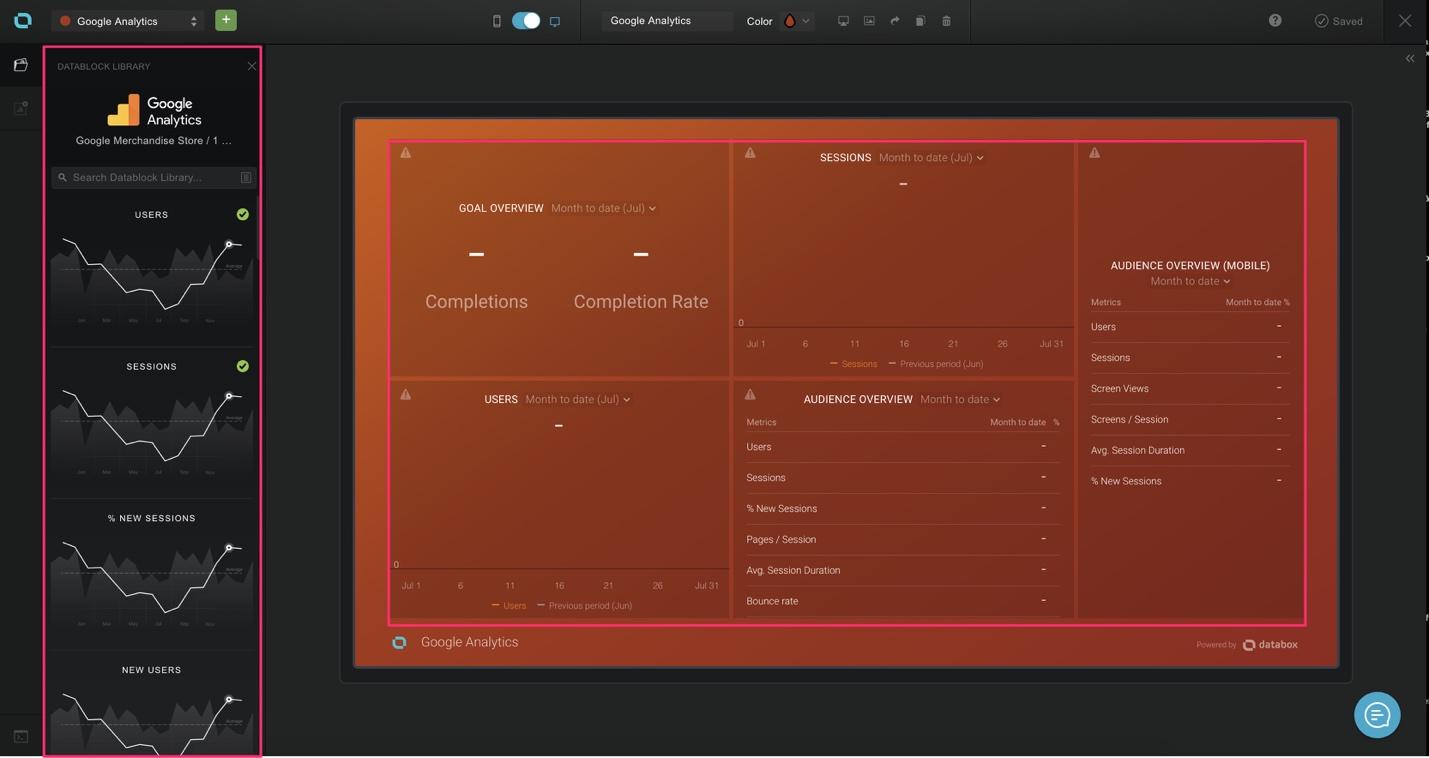Viewport: 1429px width, 758px height.
Task: Click the Databox logo icon
Action: coord(22,20)
